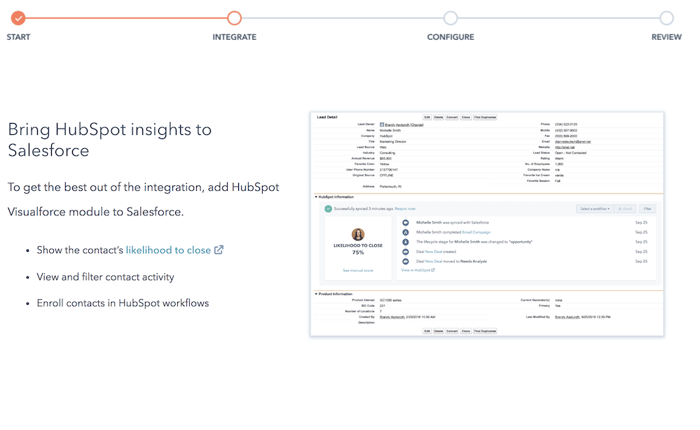Open the 'likelihood to close' link
The image size is (700, 430).
(x=168, y=250)
